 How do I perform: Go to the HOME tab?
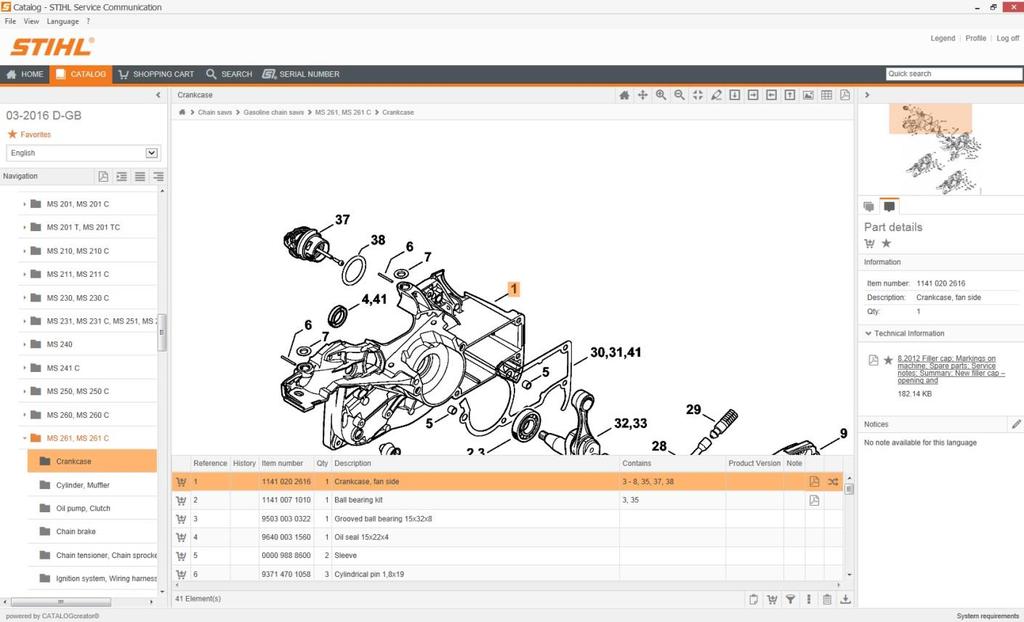(x=25, y=74)
